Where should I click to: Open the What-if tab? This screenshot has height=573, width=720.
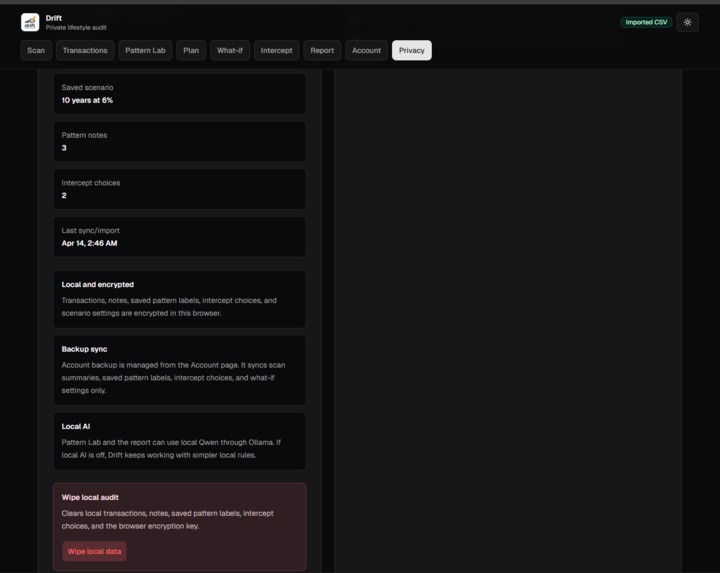pyautogui.click(x=230, y=51)
